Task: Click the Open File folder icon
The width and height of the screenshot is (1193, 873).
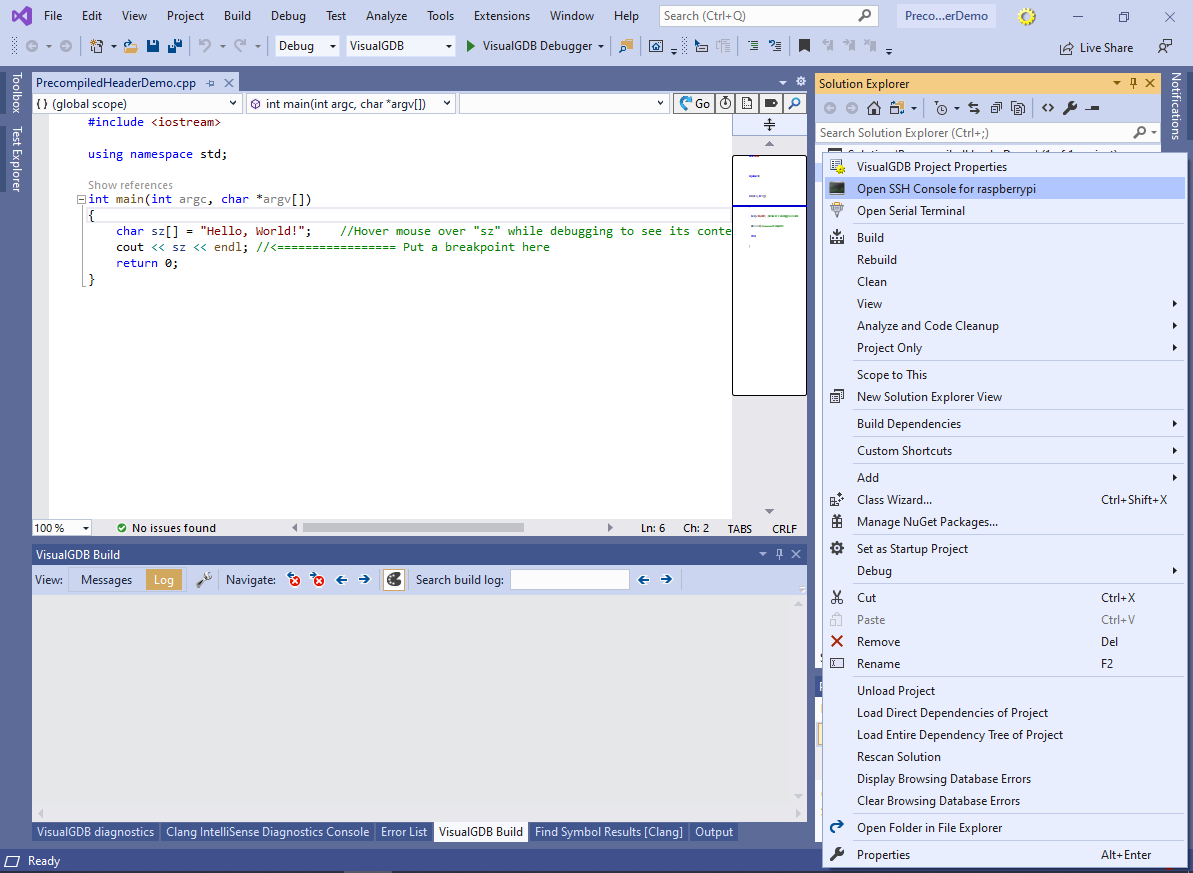Action: coord(131,46)
